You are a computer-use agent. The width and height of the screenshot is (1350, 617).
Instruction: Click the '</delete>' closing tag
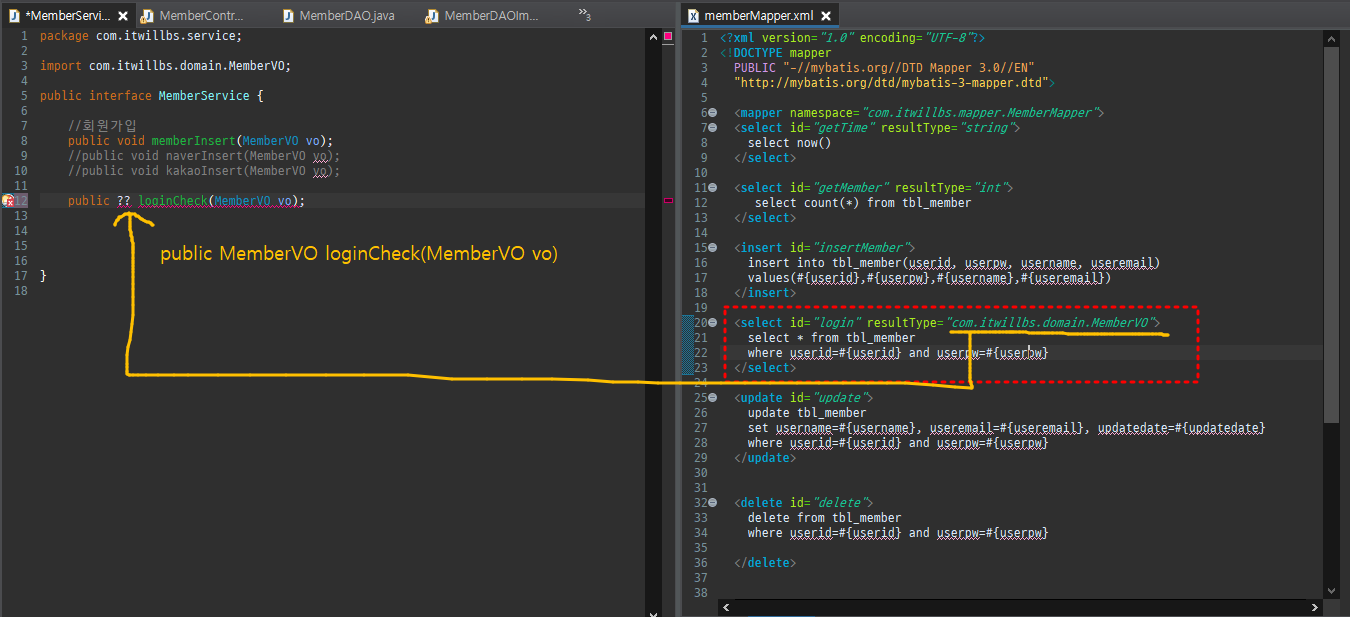[765, 563]
